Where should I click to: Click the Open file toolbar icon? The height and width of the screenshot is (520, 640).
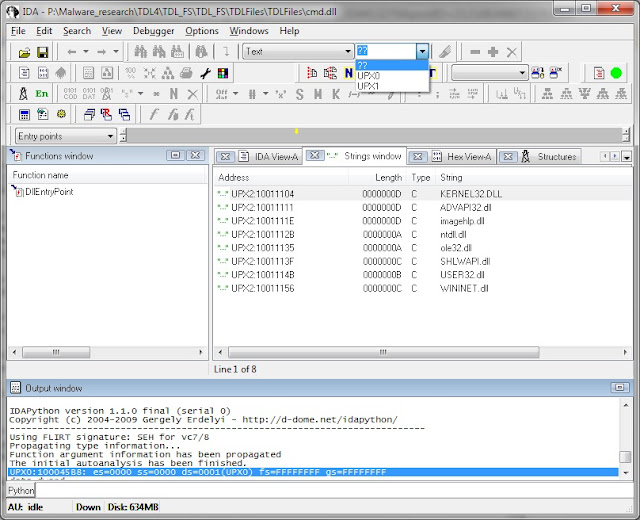(24, 52)
